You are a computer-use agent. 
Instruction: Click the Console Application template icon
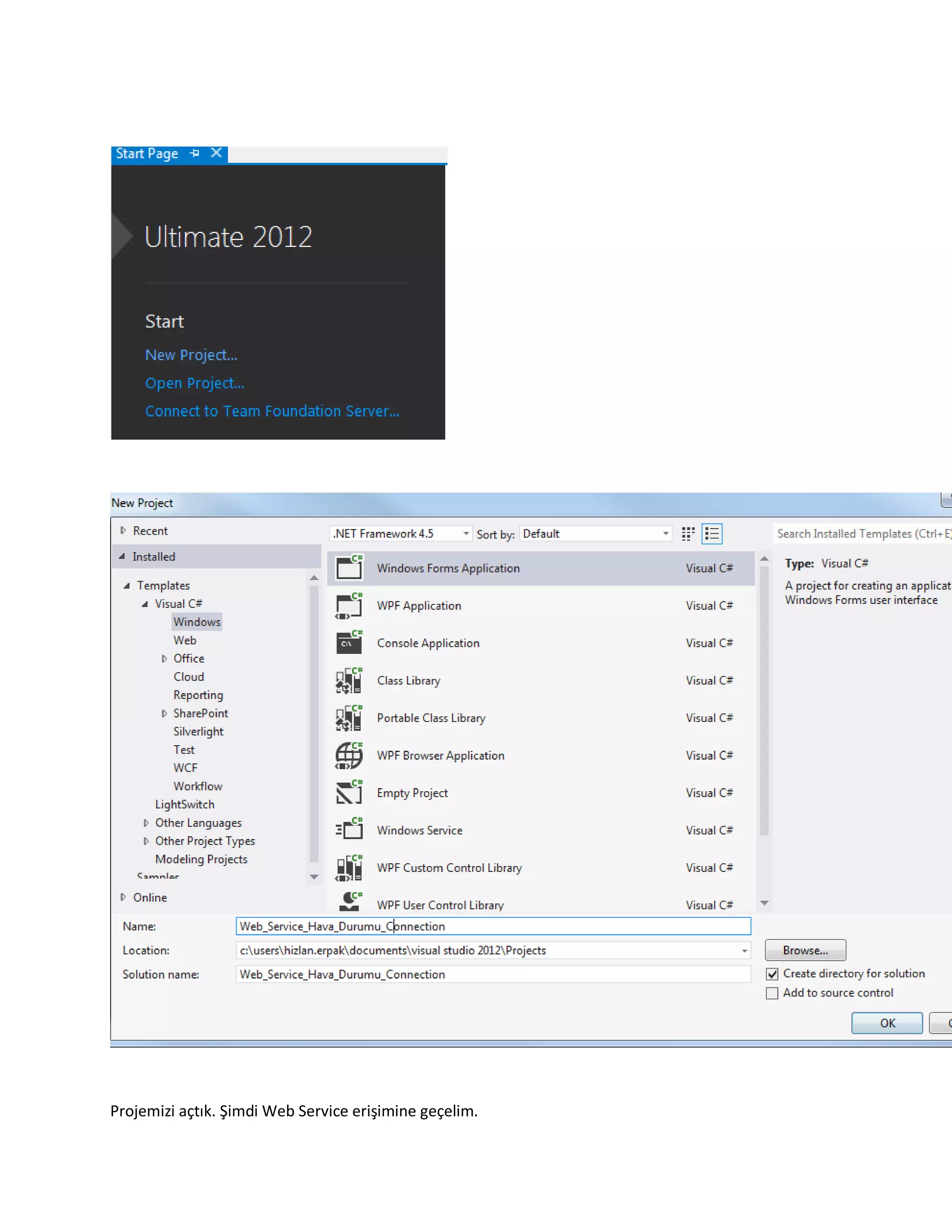[349, 643]
